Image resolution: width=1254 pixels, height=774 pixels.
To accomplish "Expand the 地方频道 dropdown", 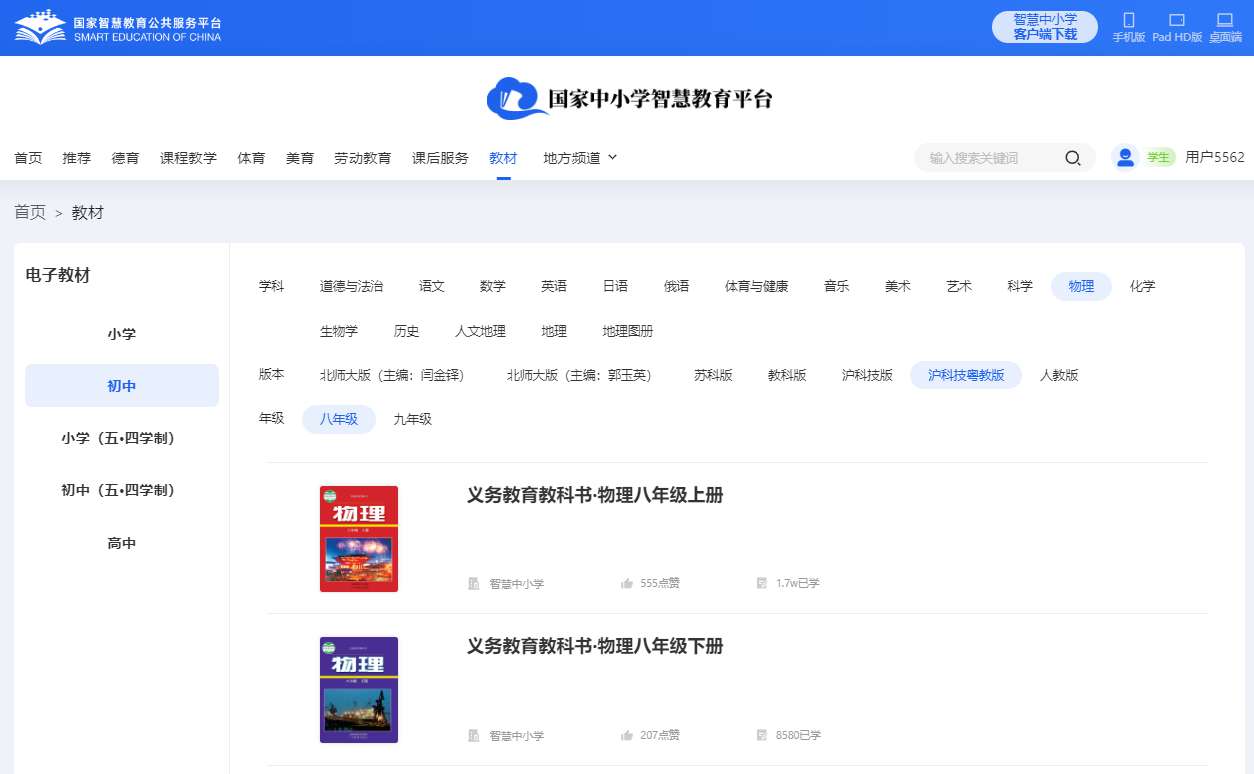I will pos(580,158).
